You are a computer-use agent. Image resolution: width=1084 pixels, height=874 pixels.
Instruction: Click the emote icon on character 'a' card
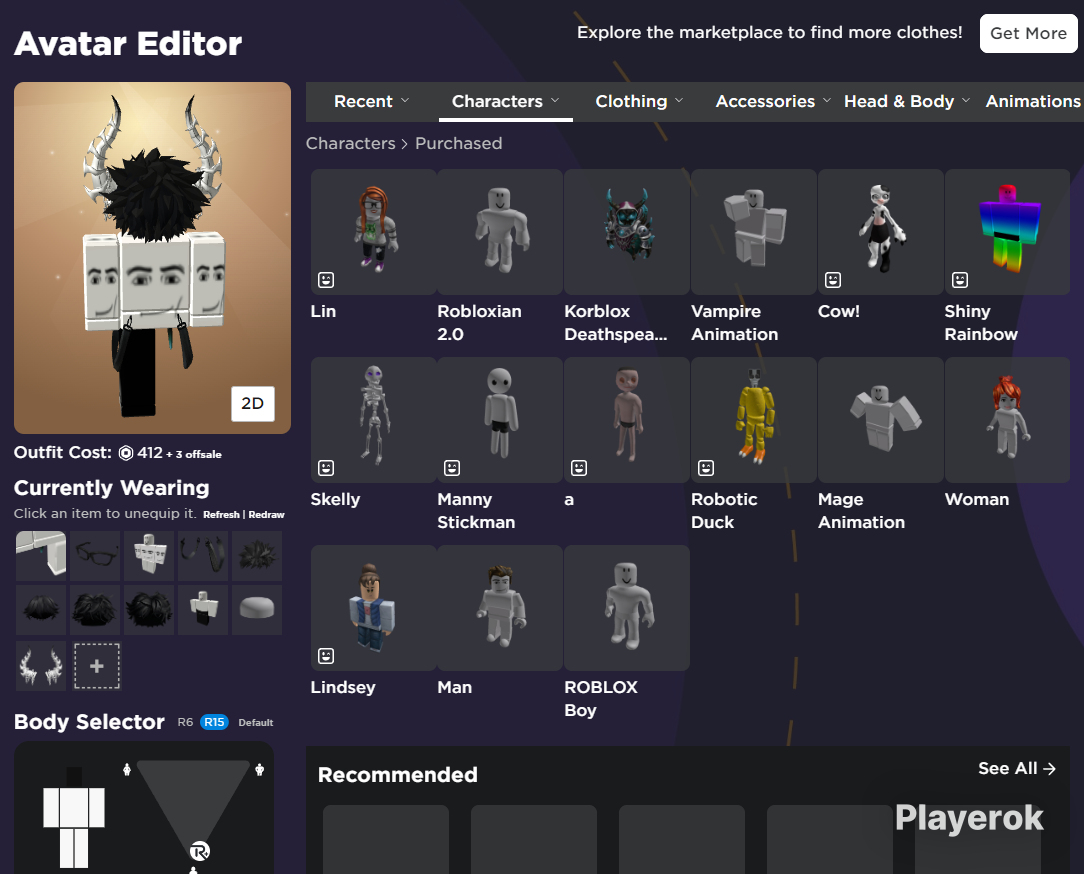click(x=579, y=468)
